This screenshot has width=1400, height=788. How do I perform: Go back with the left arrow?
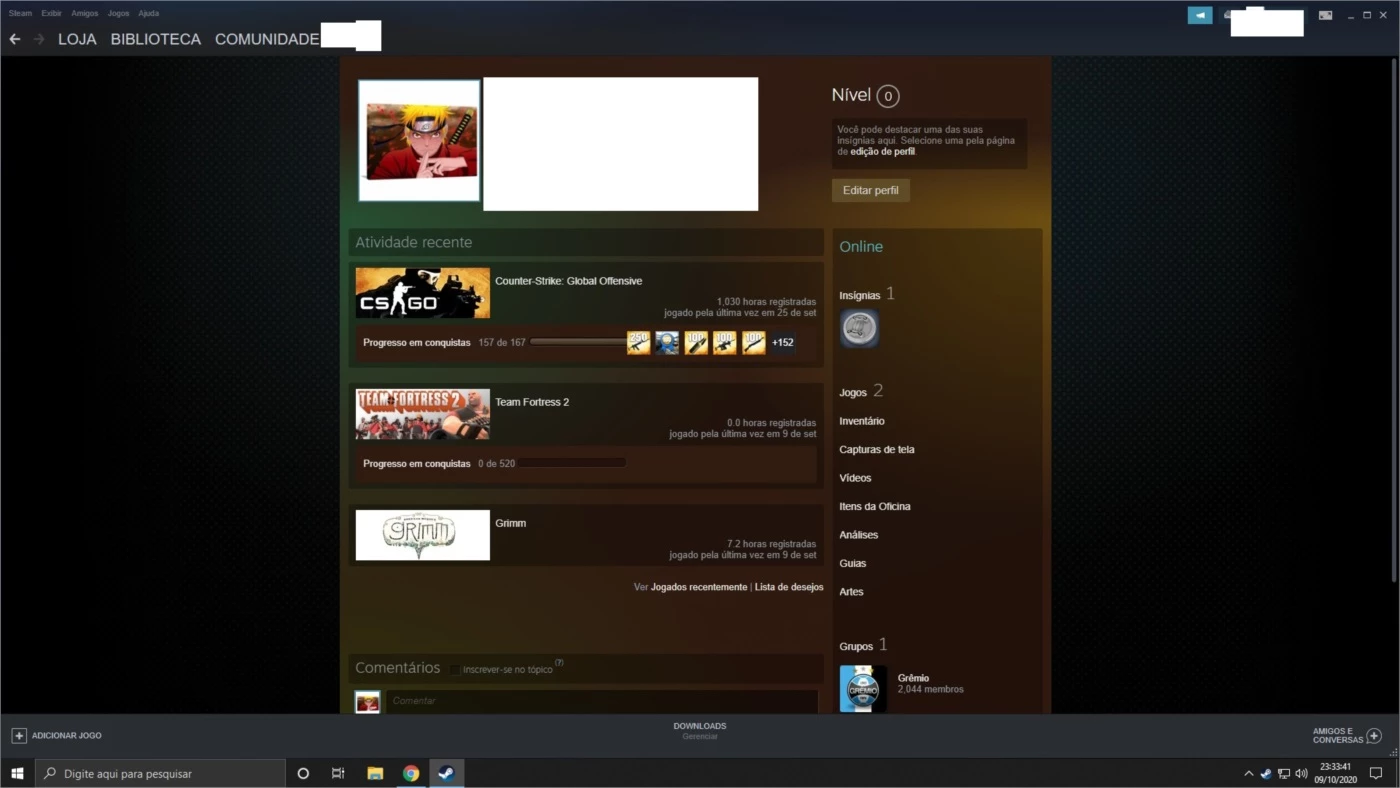[x=15, y=39]
